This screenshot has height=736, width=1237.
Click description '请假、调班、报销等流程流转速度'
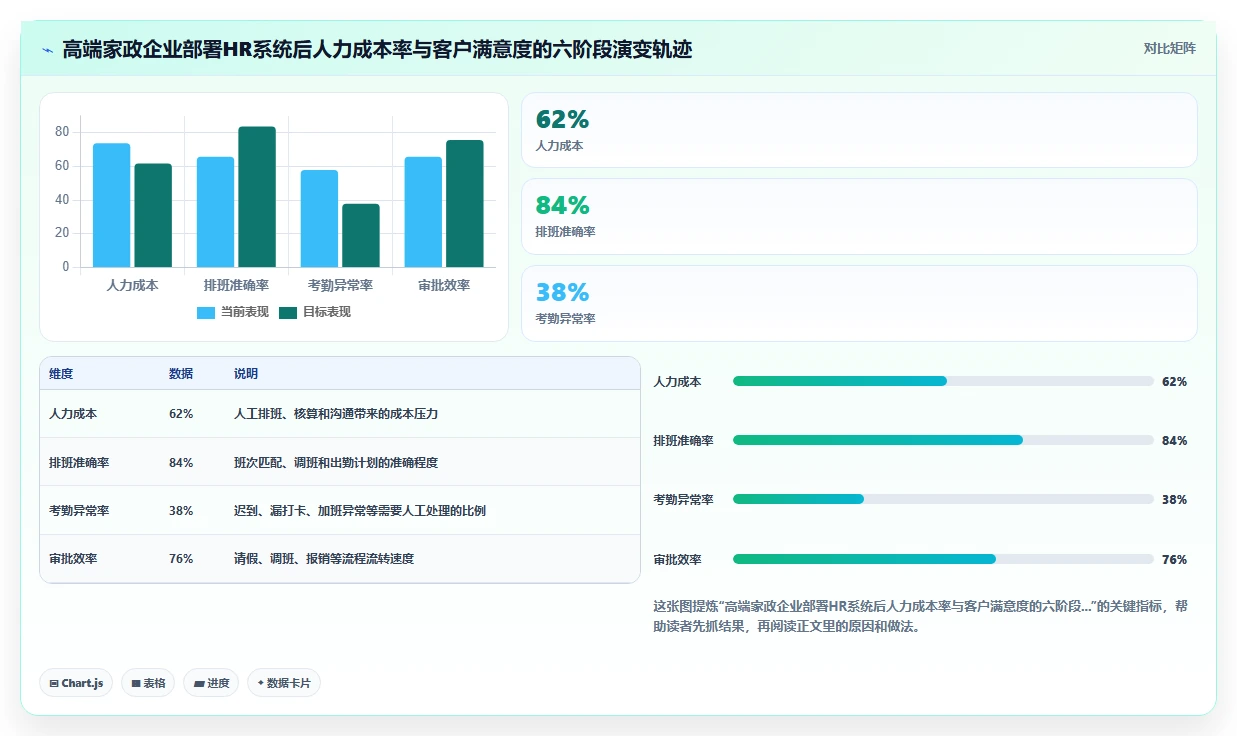(x=324, y=558)
